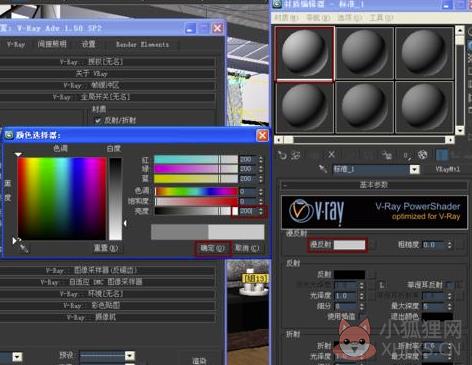Click the 3ds Max icon in color selector title

point(9,135)
